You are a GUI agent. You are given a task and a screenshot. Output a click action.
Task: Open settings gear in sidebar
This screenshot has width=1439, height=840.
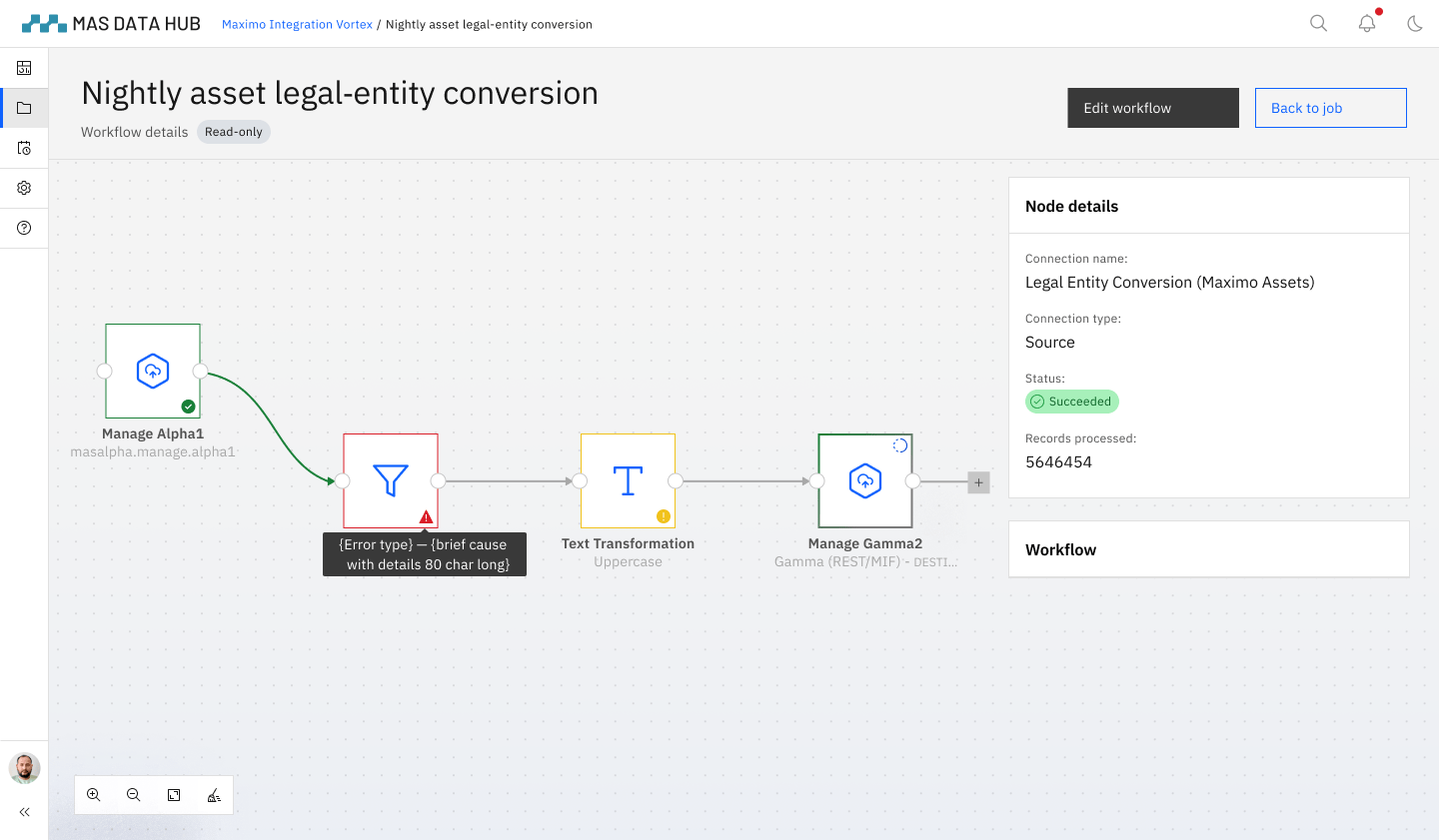(x=24, y=188)
